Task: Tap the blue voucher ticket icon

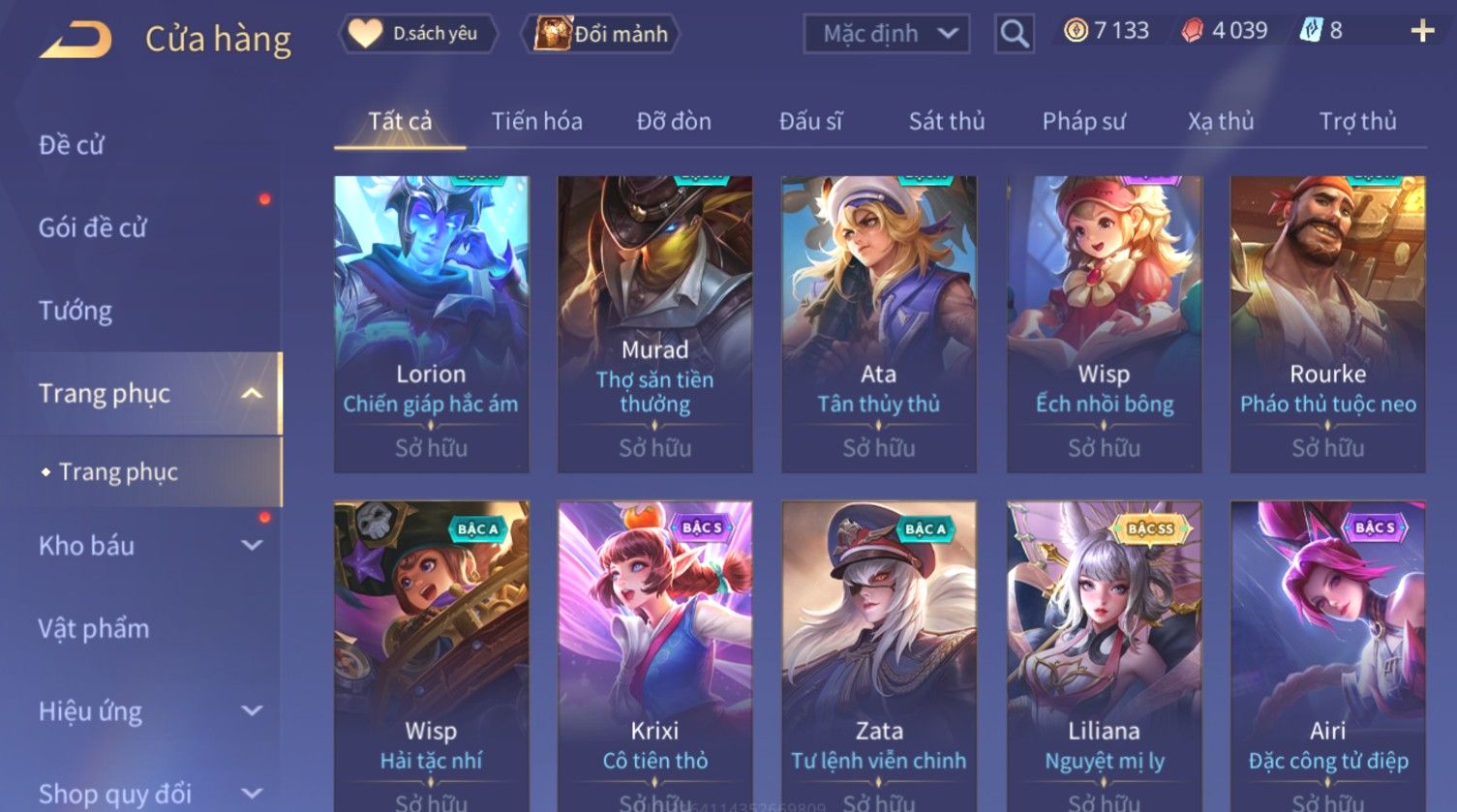Action: (x=1310, y=31)
